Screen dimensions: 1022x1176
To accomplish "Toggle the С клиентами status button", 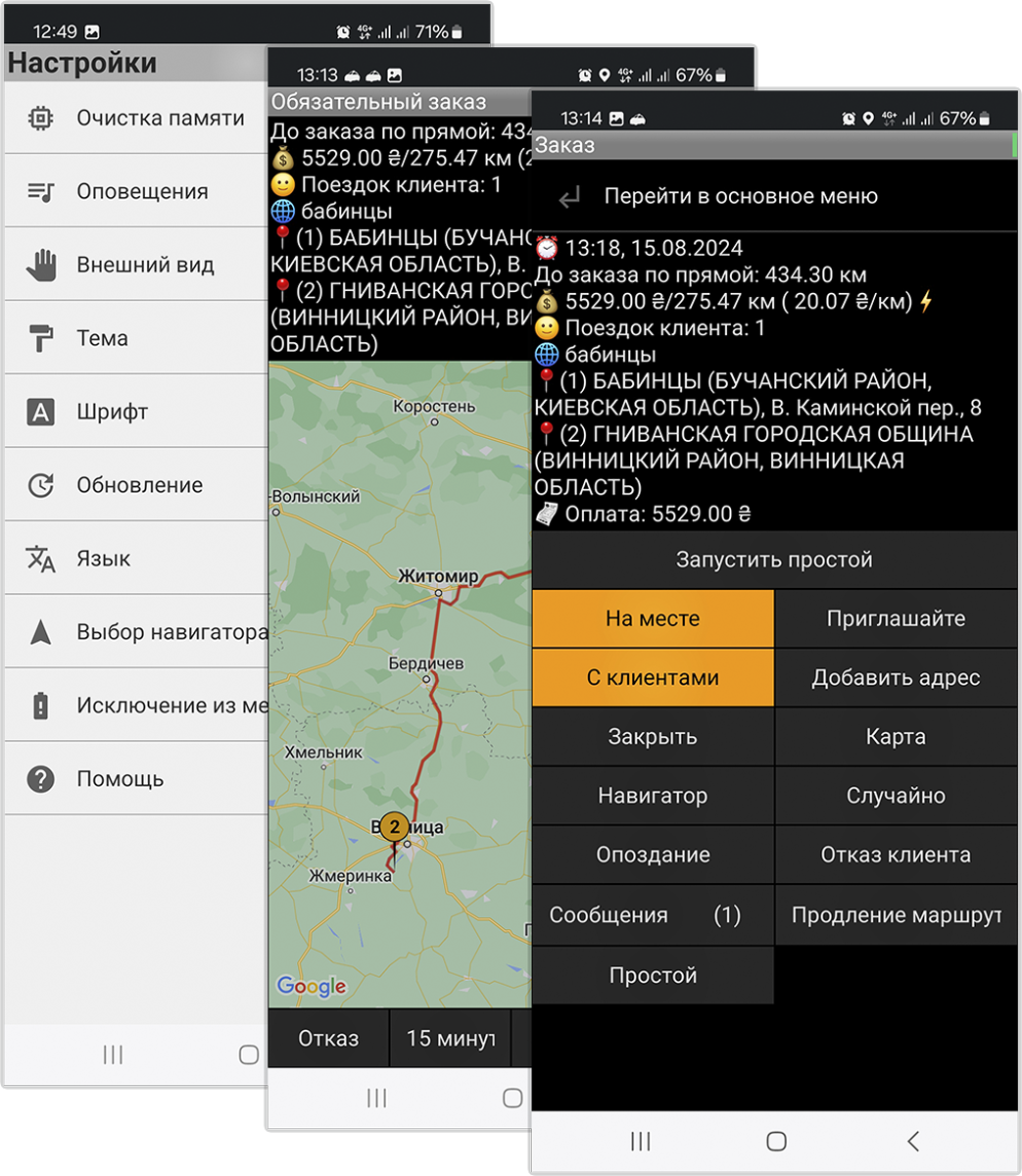I will click(x=653, y=678).
